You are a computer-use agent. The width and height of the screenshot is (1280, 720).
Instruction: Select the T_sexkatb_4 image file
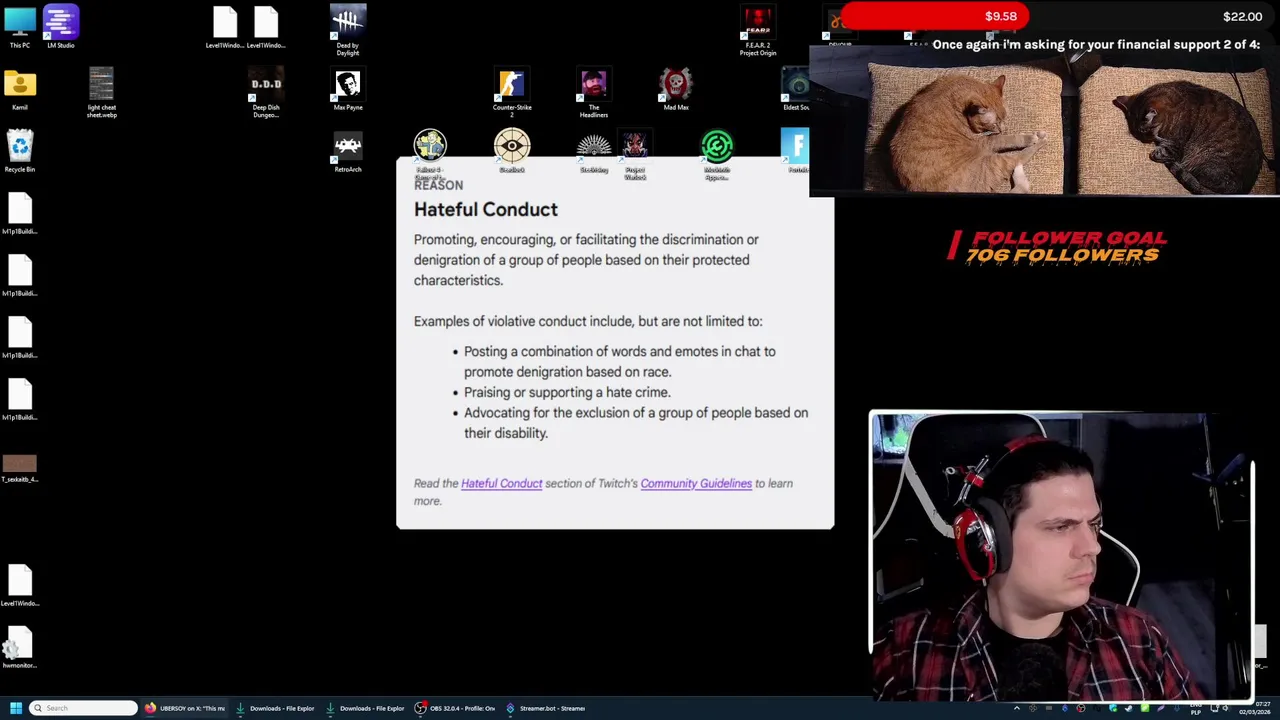pyautogui.click(x=20, y=468)
